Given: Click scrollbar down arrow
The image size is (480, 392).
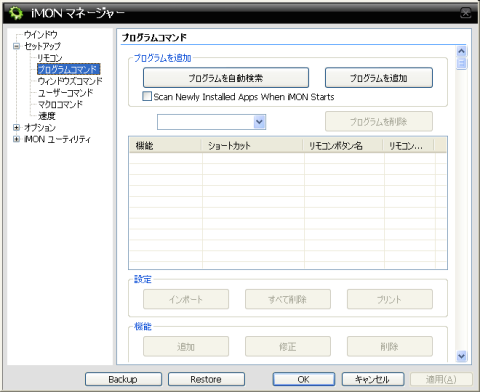Looking at the screenshot, I should click(x=462, y=356).
